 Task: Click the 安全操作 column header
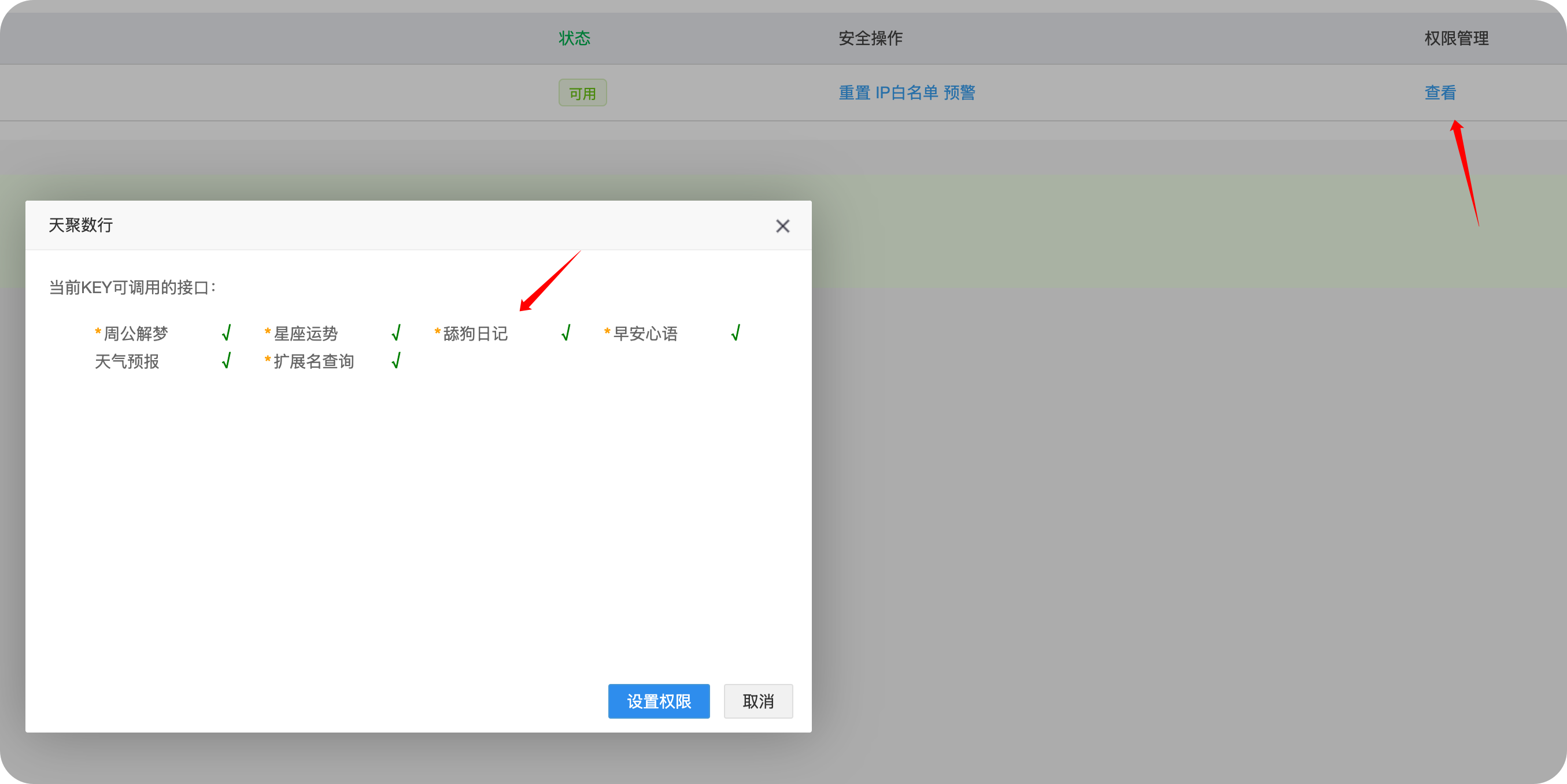click(x=870, y=38)
